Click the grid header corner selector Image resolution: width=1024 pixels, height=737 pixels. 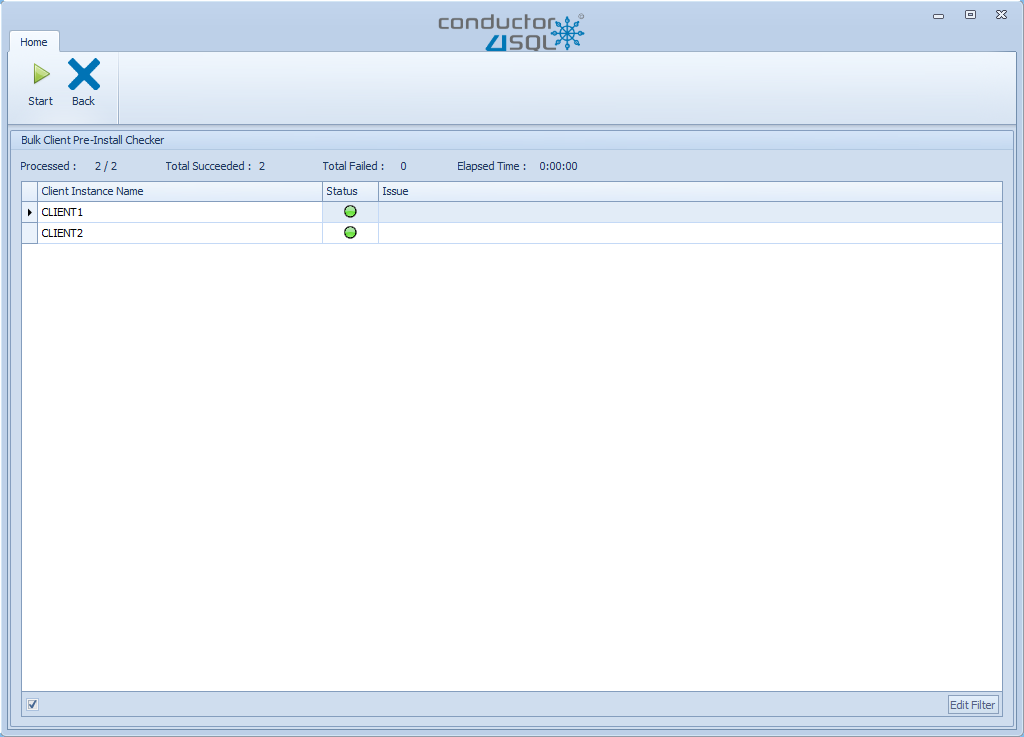tap(29, 191)
